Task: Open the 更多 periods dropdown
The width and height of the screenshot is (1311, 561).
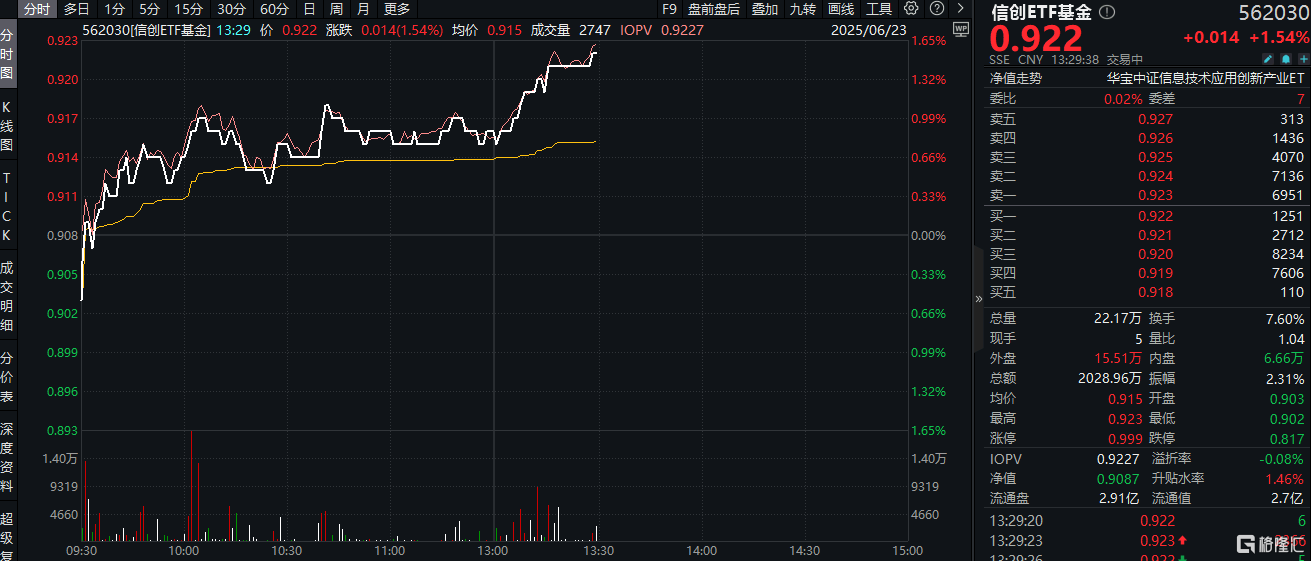Action: coord(397,9)
